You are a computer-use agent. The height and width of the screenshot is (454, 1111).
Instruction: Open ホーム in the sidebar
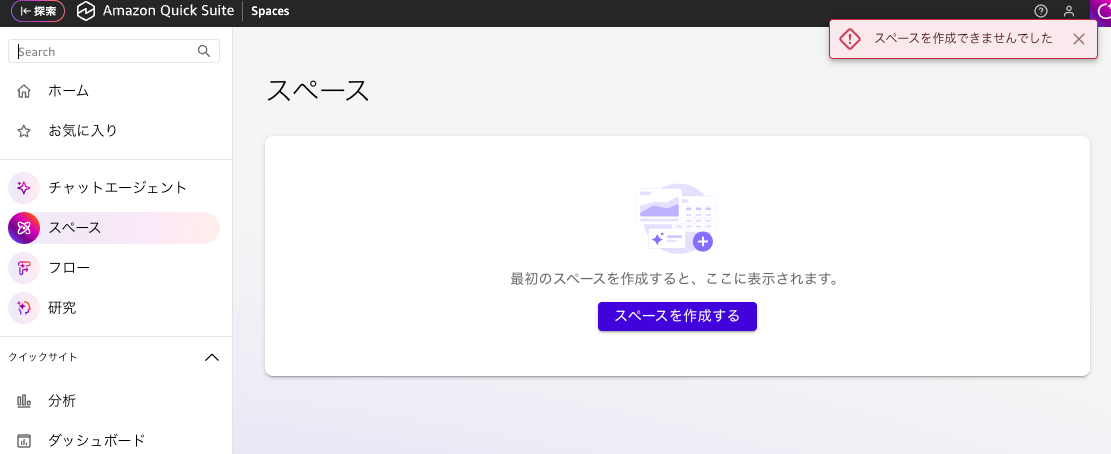click(x=113, y=91)
